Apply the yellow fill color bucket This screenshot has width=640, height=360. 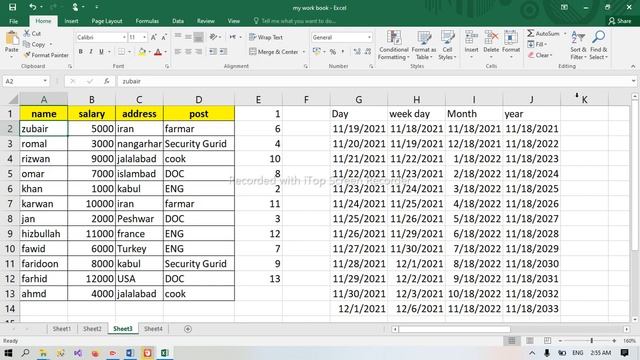click(x=142, y=52)
